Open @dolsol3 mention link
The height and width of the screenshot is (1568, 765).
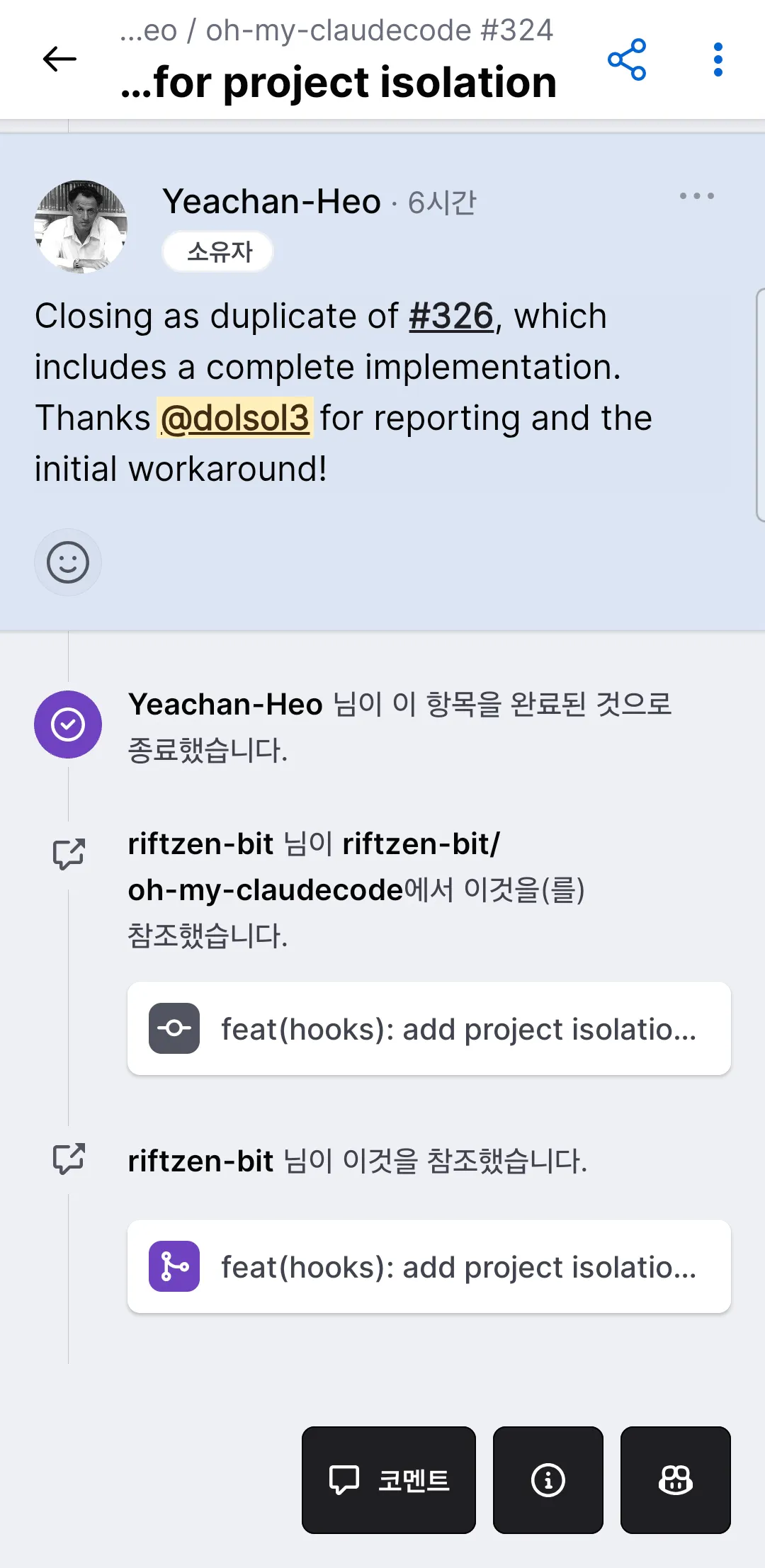point(235,418)
